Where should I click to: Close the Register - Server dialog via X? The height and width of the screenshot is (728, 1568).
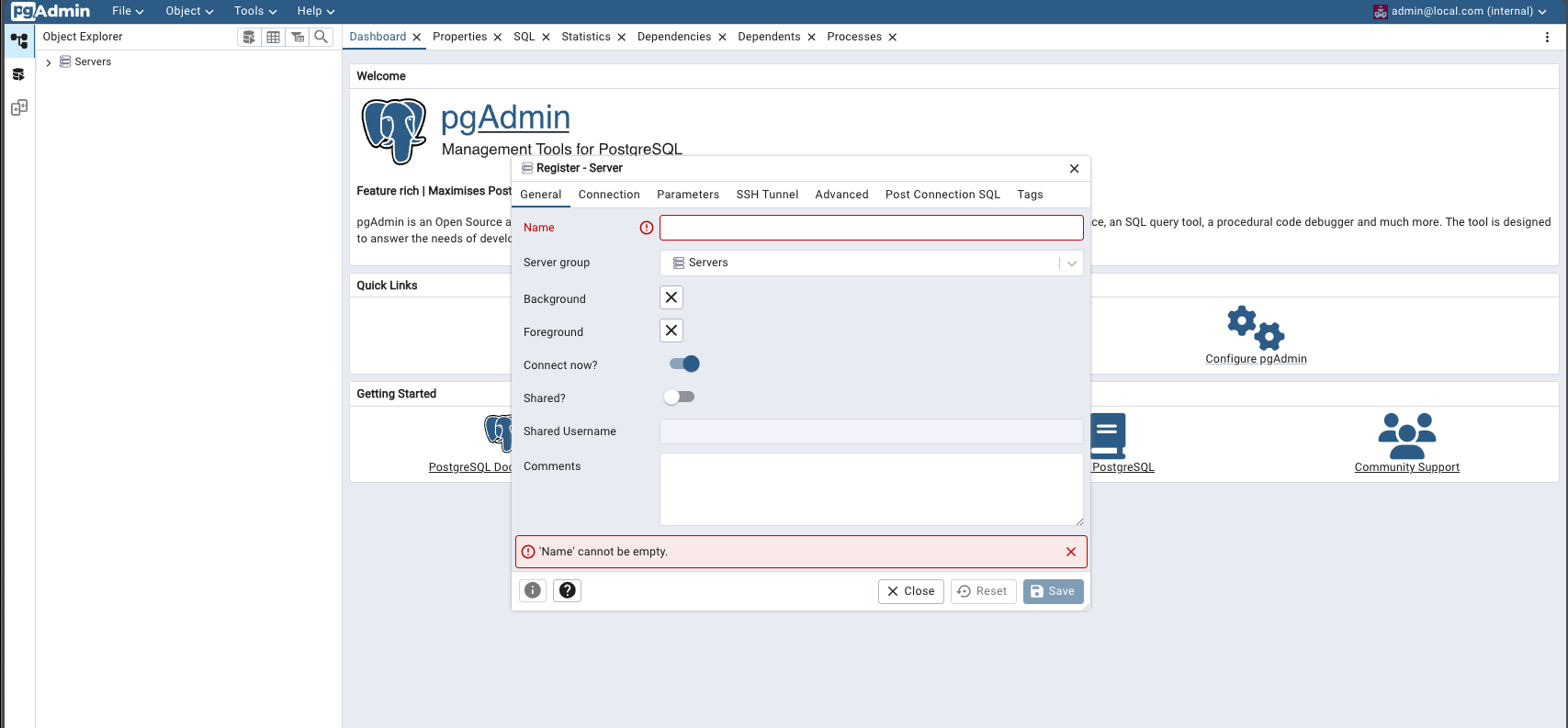pyautogui.click(x=1075, y=169)
